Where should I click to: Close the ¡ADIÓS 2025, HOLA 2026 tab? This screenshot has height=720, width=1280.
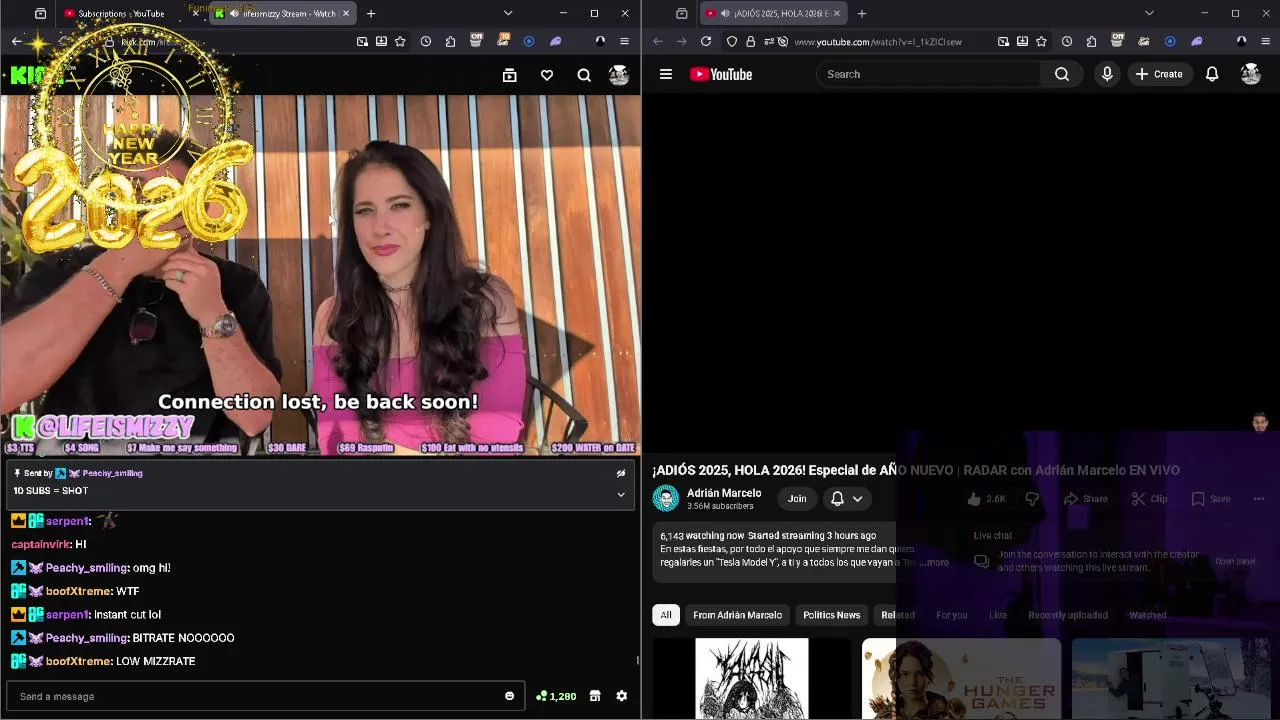[837, 14]
